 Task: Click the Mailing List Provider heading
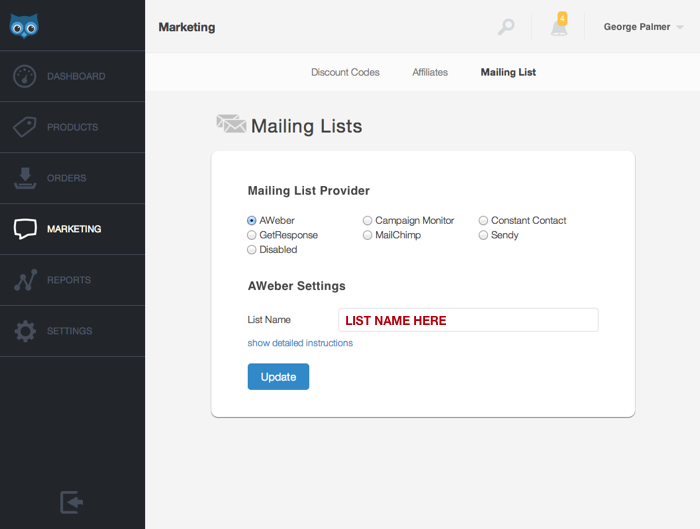[x=308, y=191]
